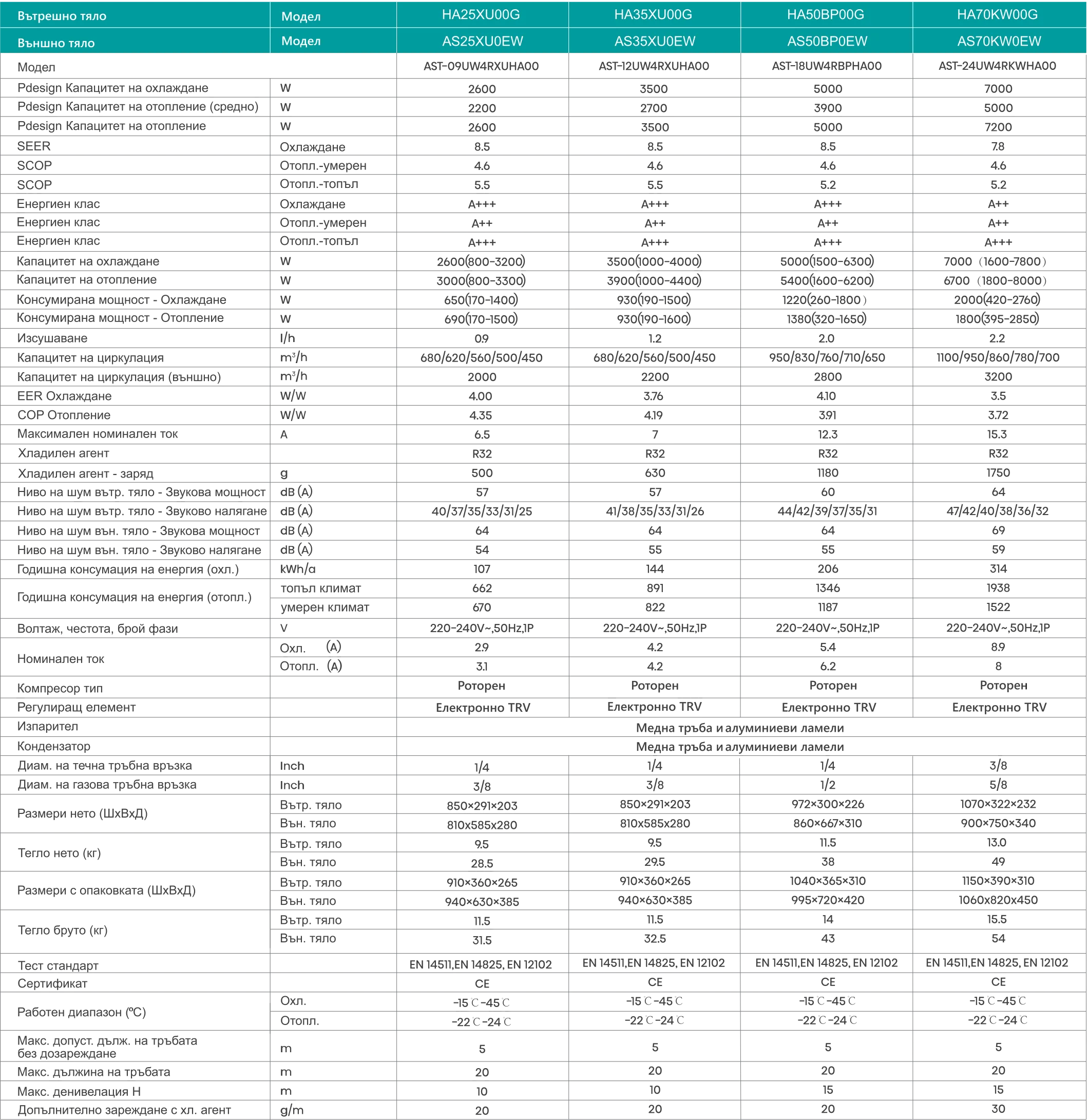This screenshot has width=1088, height=1120.
Task: Click model code AST-18UW4RBPHA00
Action: (827, 66)
